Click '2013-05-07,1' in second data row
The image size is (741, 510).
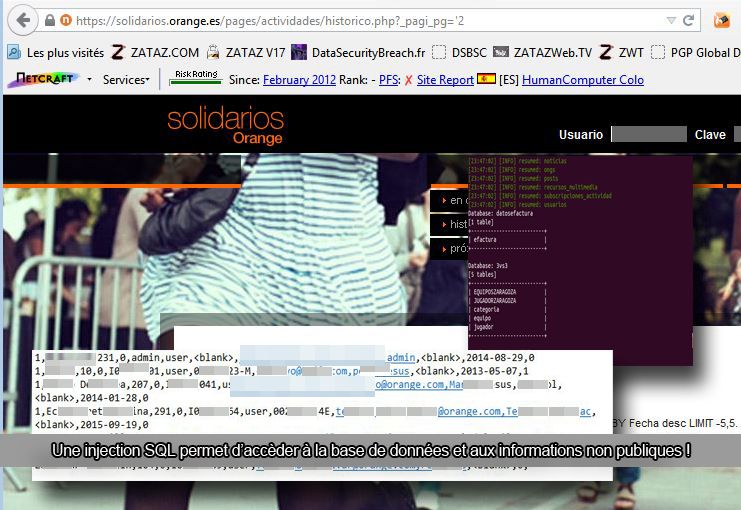pyautogui.click(x=495, y=371)
